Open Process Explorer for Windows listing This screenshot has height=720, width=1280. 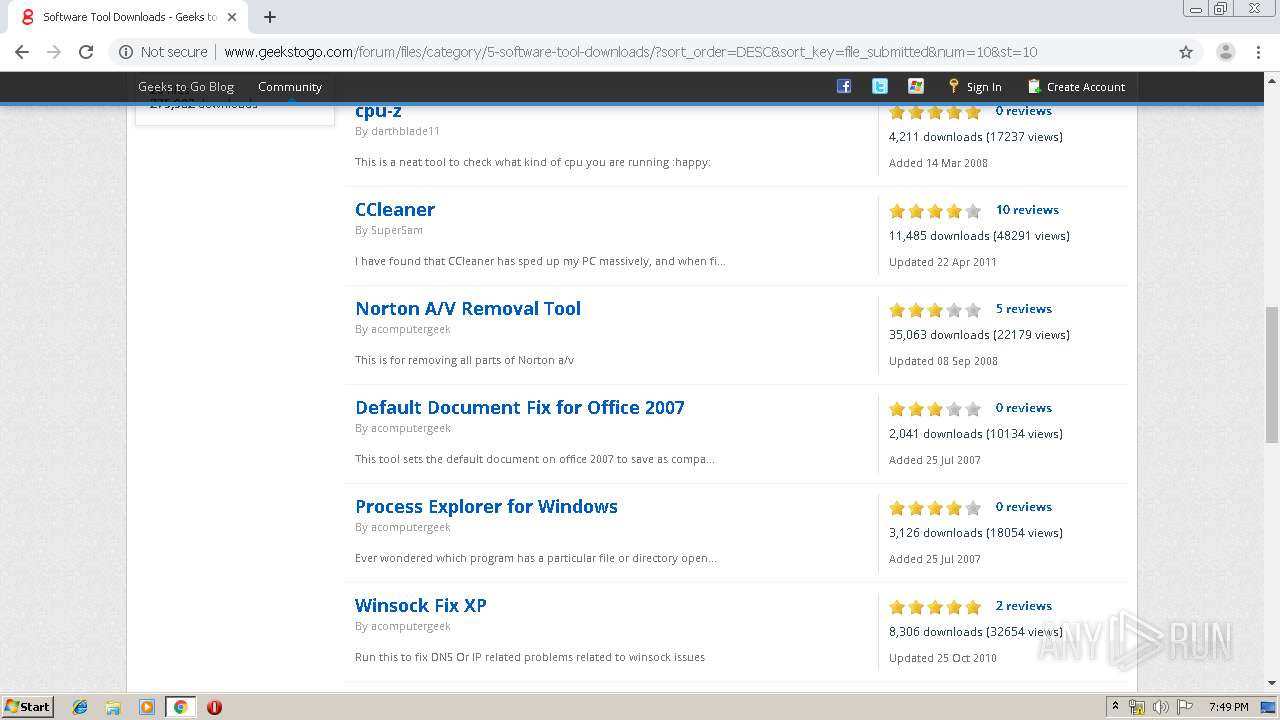pyautogui.click(x=486, y=506)
